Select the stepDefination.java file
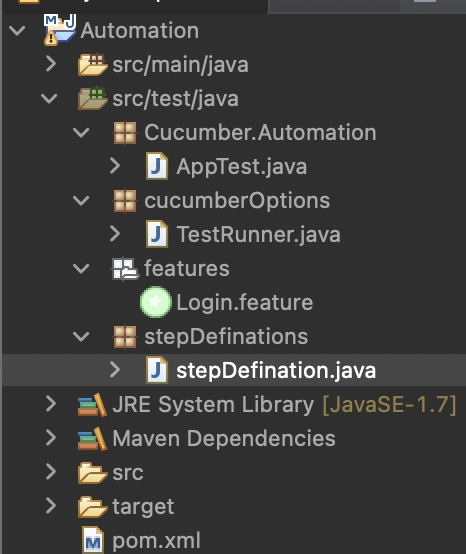The image size is (466, 554). (x=276, y=371)
